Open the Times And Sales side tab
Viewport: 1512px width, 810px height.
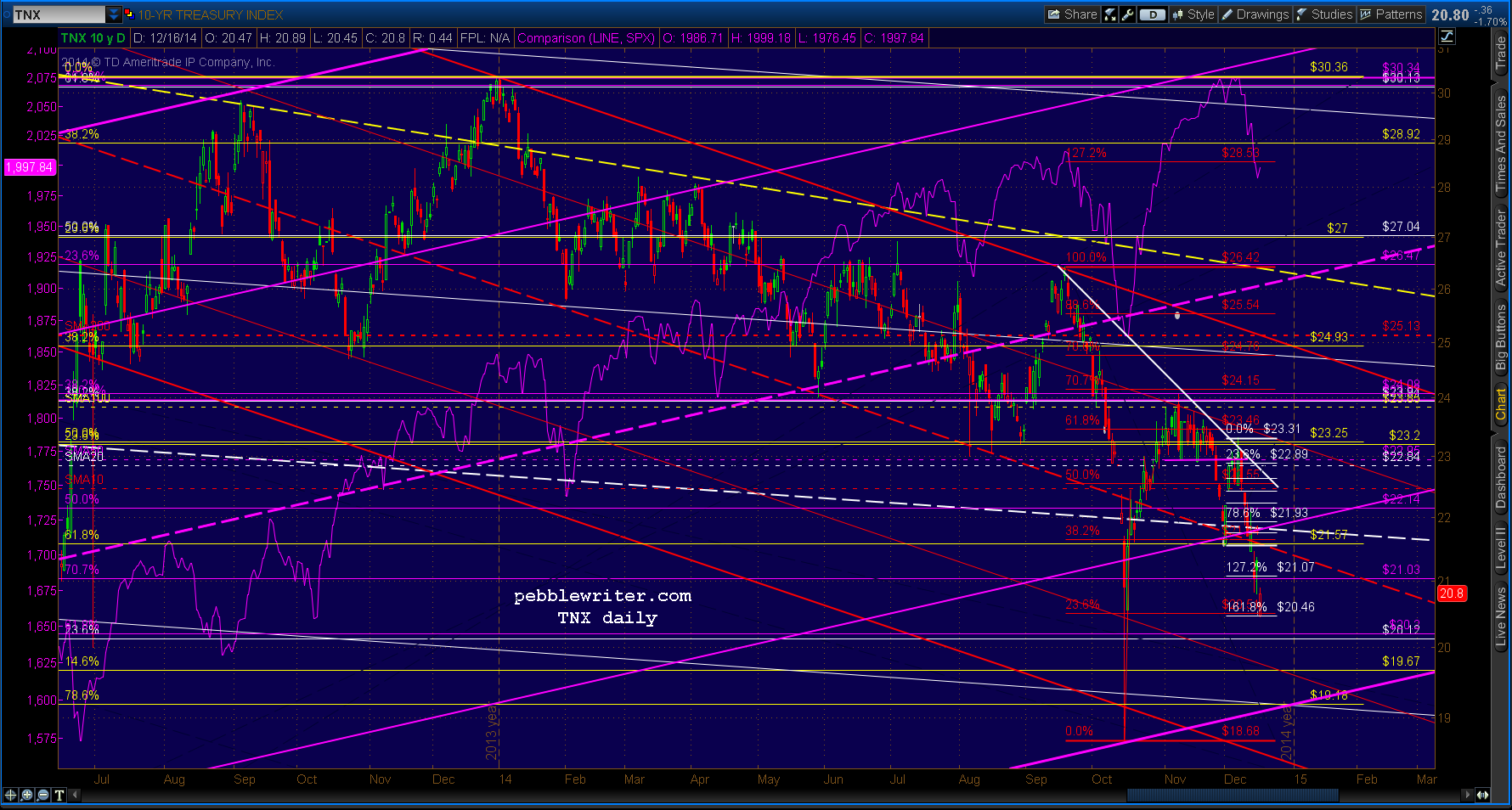1501,143
